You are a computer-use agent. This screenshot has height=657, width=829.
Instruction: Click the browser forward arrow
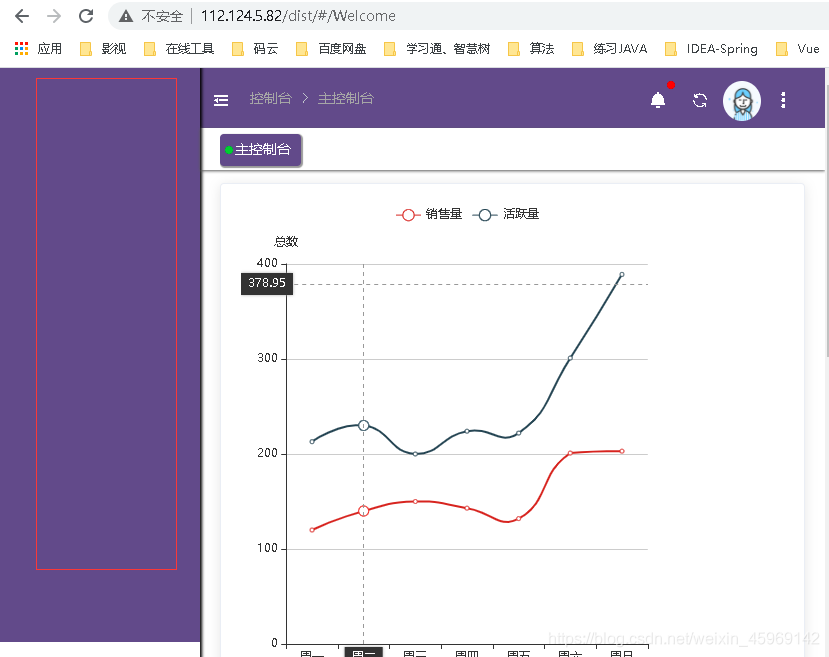pos(54,16)
